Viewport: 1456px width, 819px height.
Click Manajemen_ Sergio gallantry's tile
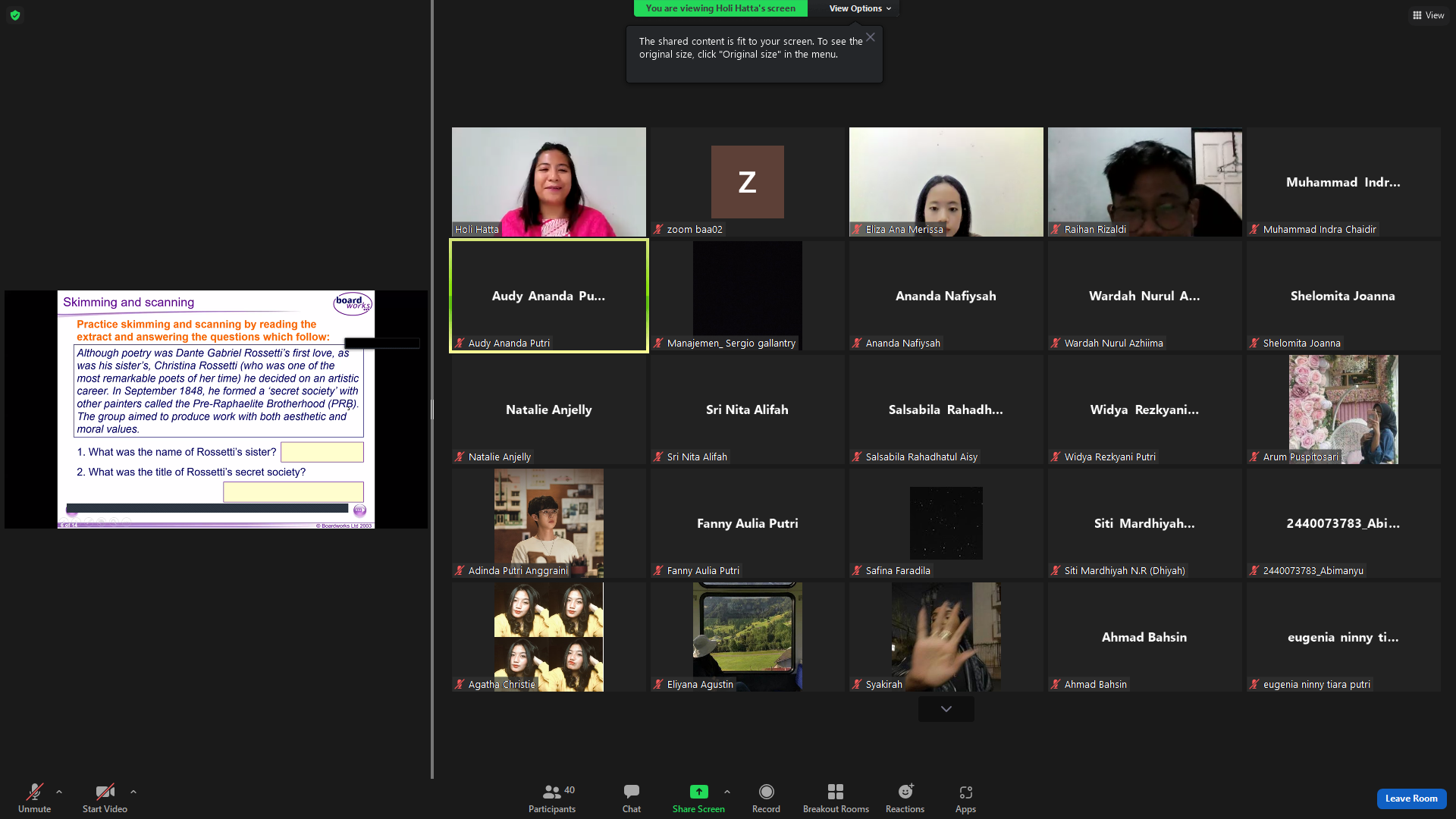click(x=748, y=296)
